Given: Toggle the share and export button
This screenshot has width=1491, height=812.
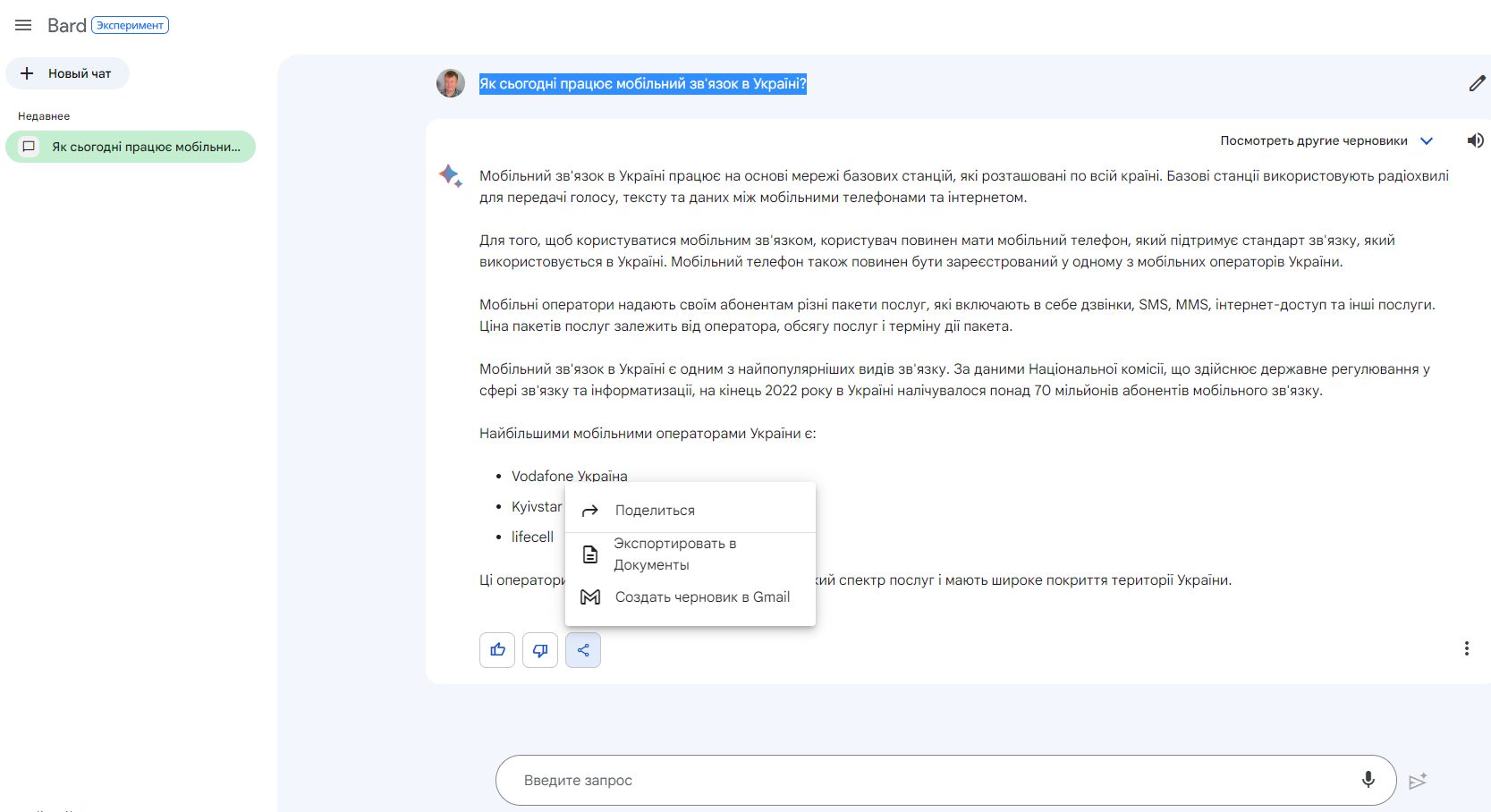Looking at the screenshot, I should pos(583,650).
